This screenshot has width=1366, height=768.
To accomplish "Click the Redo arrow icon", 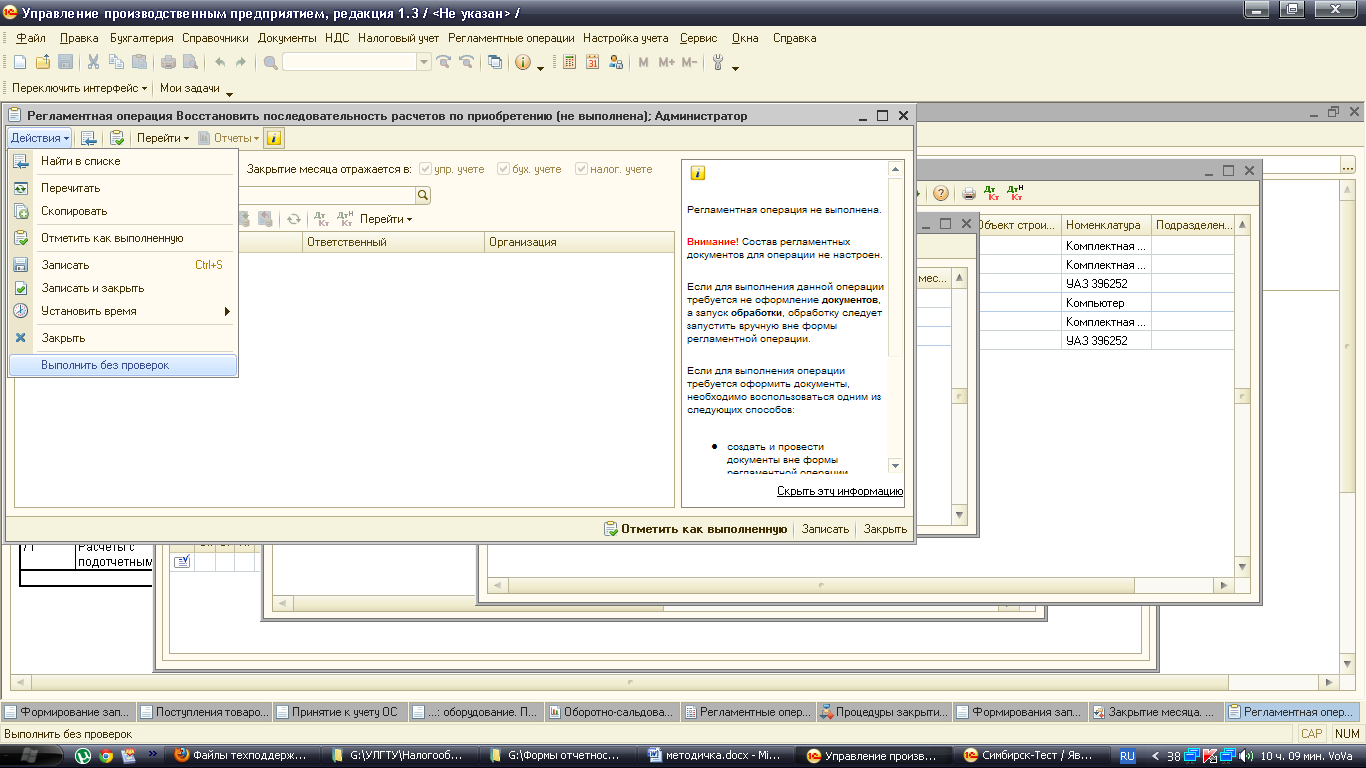I will [240, 62].
